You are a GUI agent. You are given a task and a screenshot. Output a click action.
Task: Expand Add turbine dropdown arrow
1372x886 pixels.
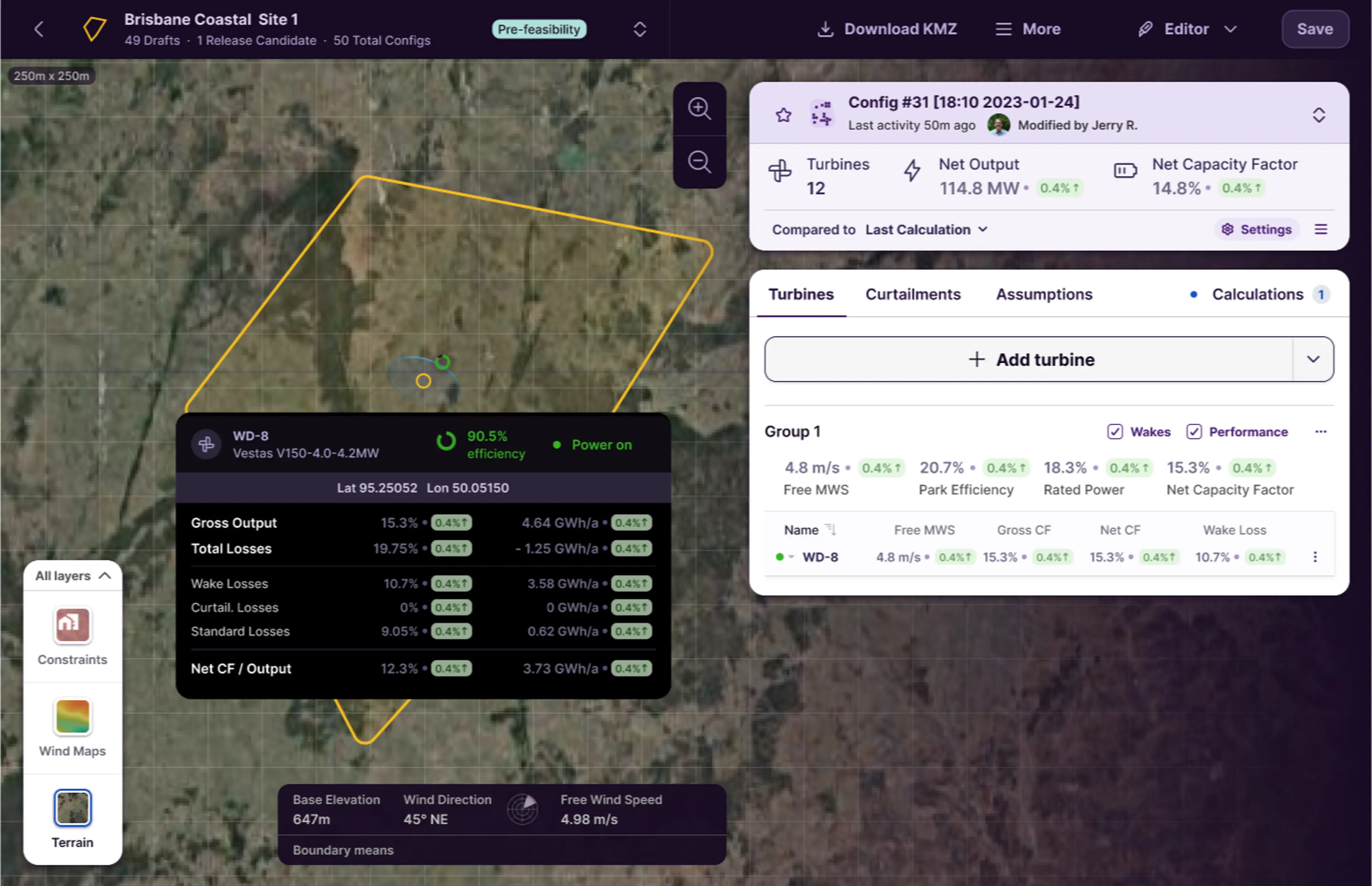(x=1312, y=359)
